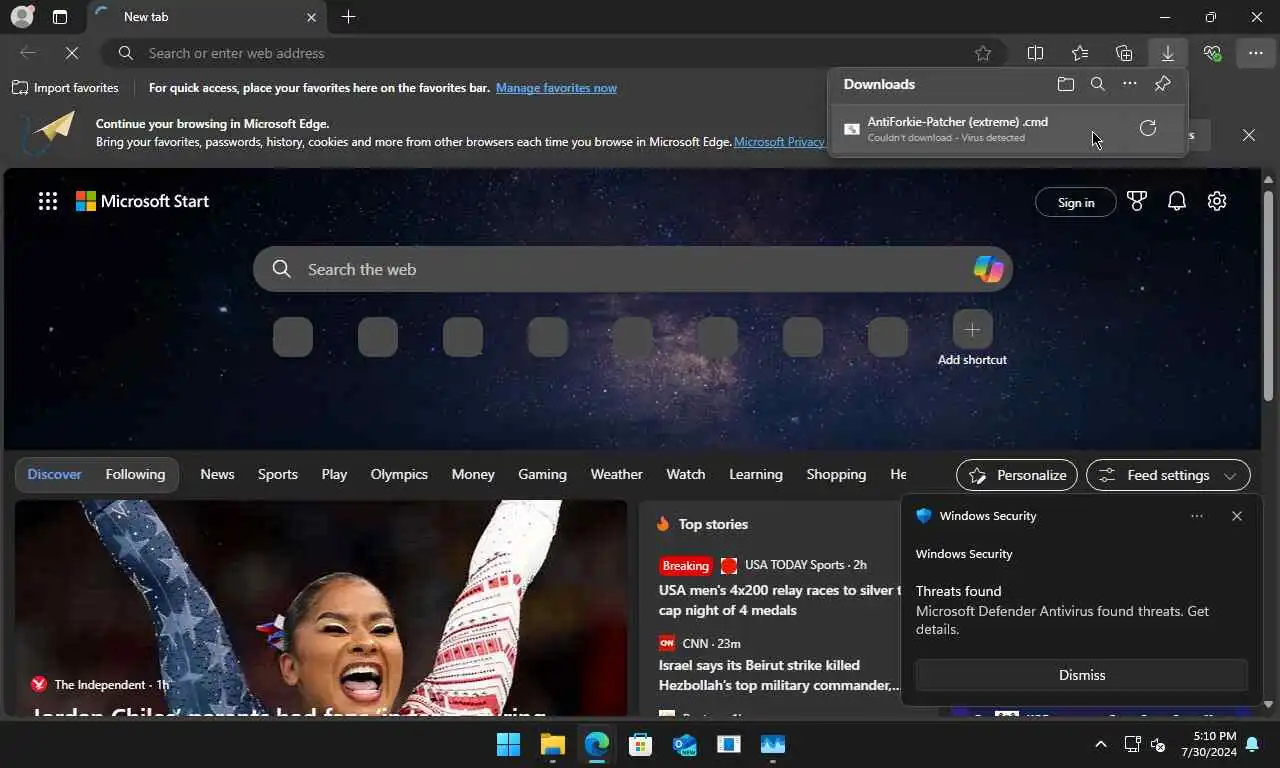The image size is (1280, 768).
Task: Open Collections icon in toolbar
Action: pos(1124,53)
